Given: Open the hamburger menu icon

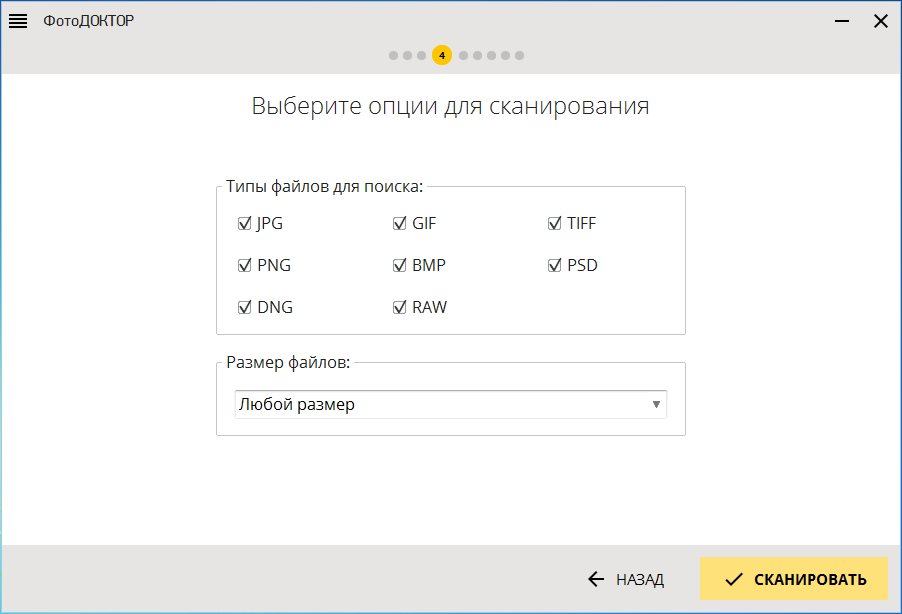Looking at the screenshot, I should pos(18,21).
